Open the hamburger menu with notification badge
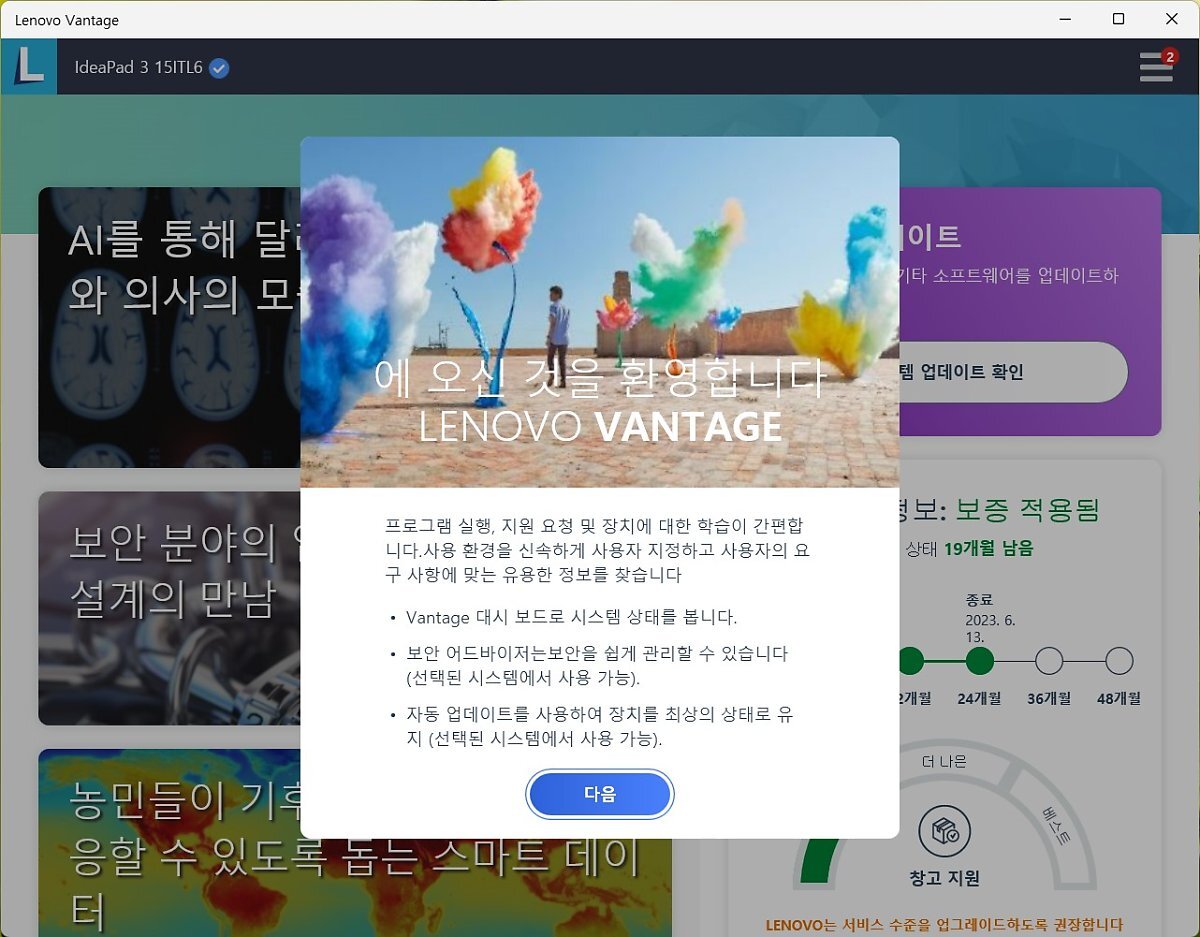Viewport: 1200px width, 937px height. point(1157,66)
